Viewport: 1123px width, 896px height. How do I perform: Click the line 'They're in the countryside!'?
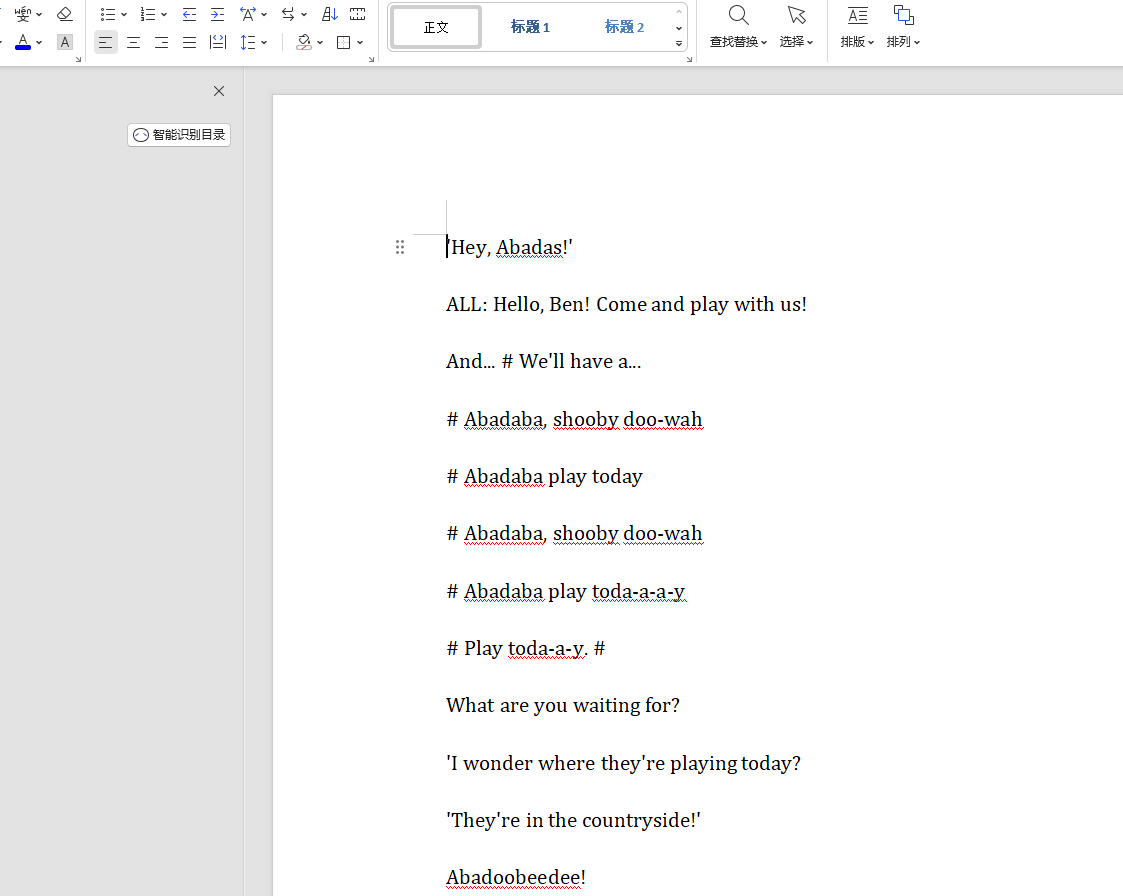click(573, 821)
